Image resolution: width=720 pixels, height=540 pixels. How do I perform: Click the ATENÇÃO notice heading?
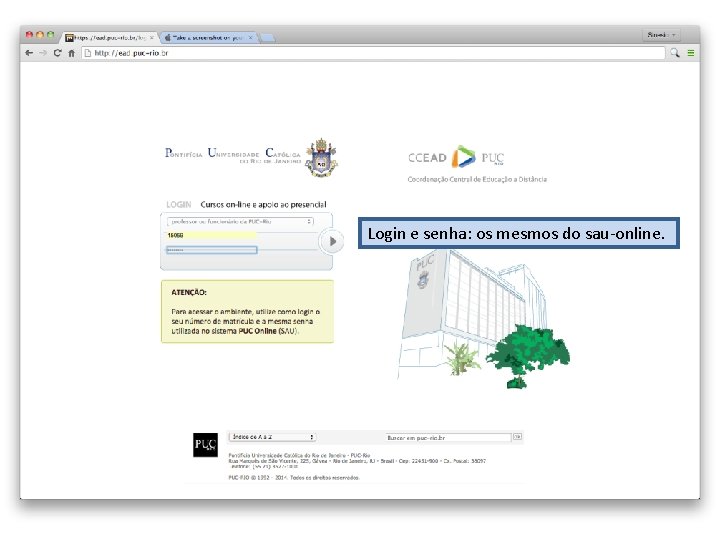tap(189, 292)
